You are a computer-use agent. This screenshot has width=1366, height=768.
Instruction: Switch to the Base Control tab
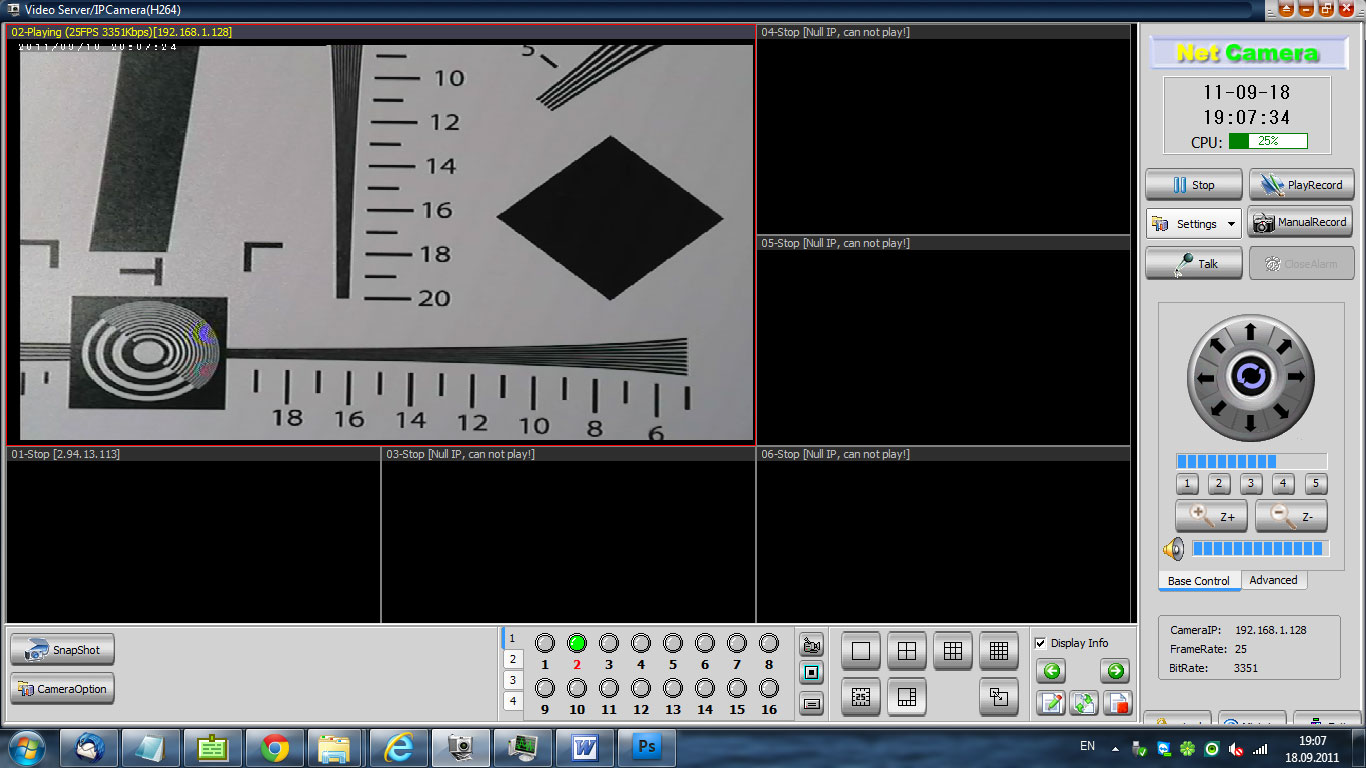pos(1199,581)
